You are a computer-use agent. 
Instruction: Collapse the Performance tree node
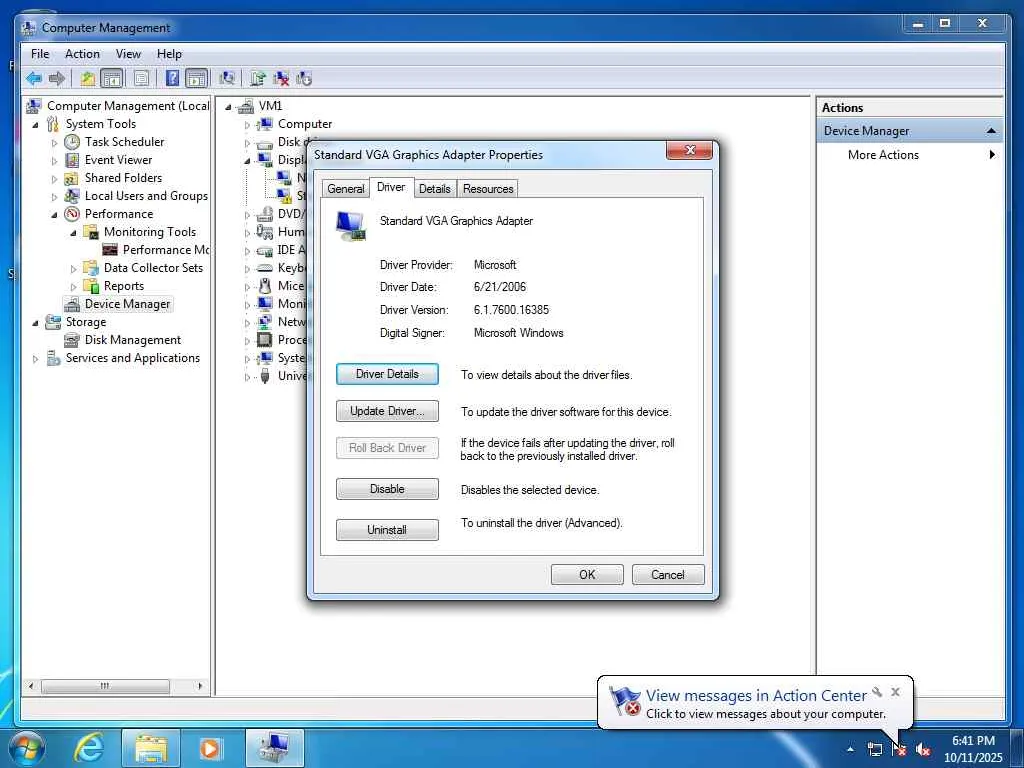[54, 214]
